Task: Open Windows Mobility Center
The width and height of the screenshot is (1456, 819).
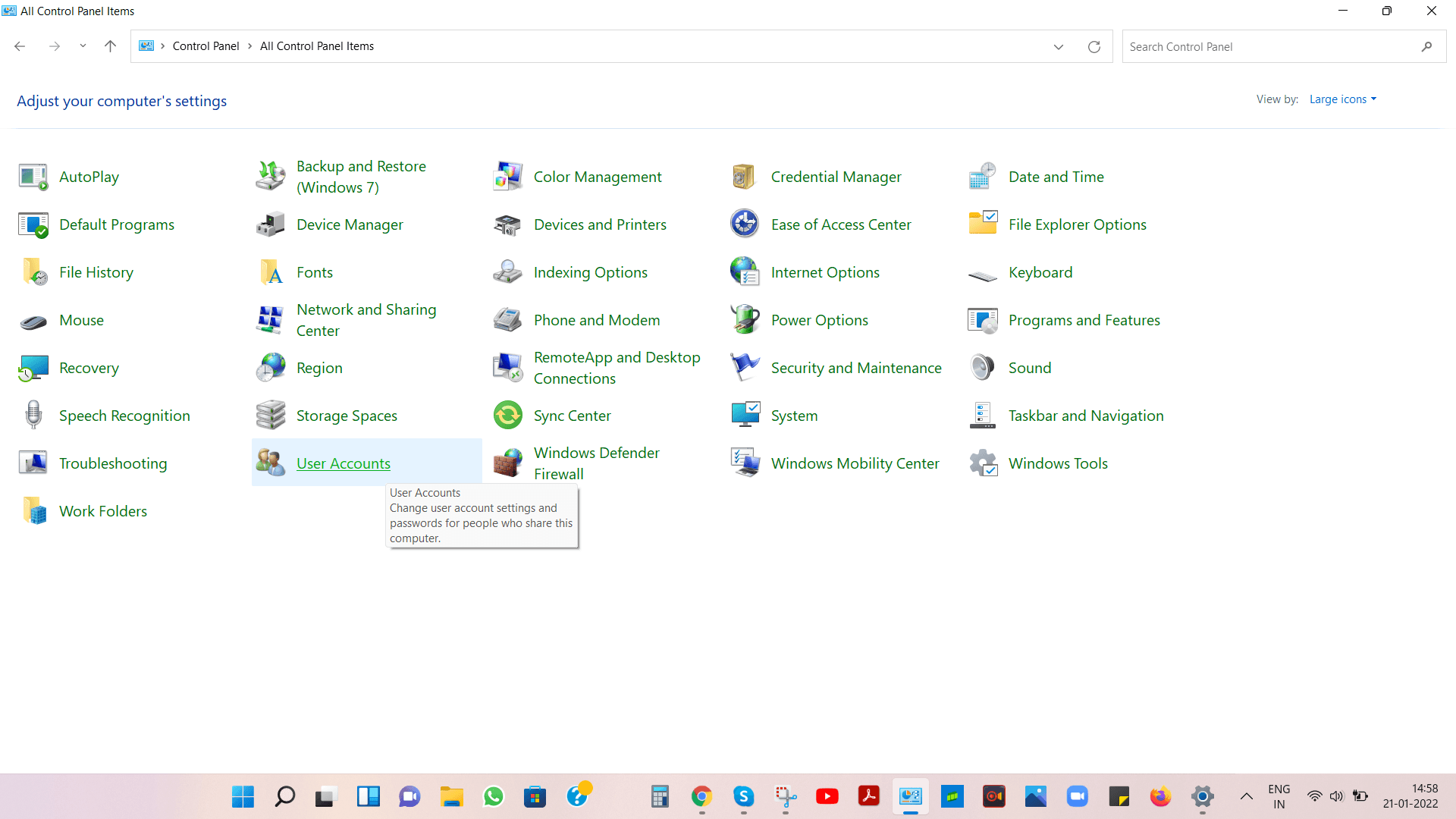Action: tap(855, 463)
